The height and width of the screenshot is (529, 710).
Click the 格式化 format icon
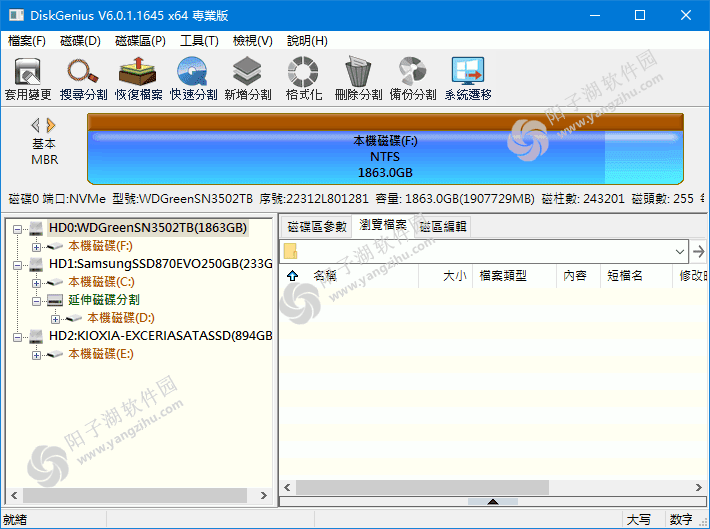point(303,78)
